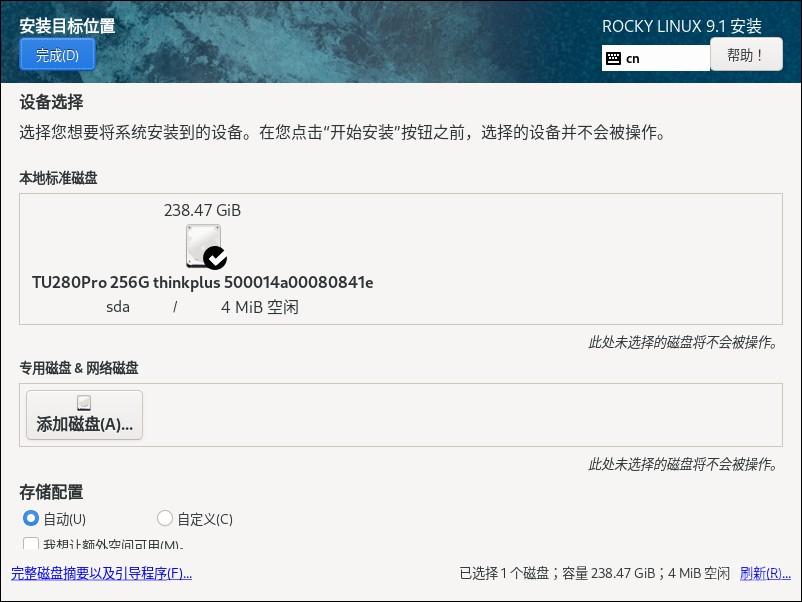Screen dimensions: 802x602
Task: Choose the 自定义(C) custom storage radio
Action: pos(165,519)
